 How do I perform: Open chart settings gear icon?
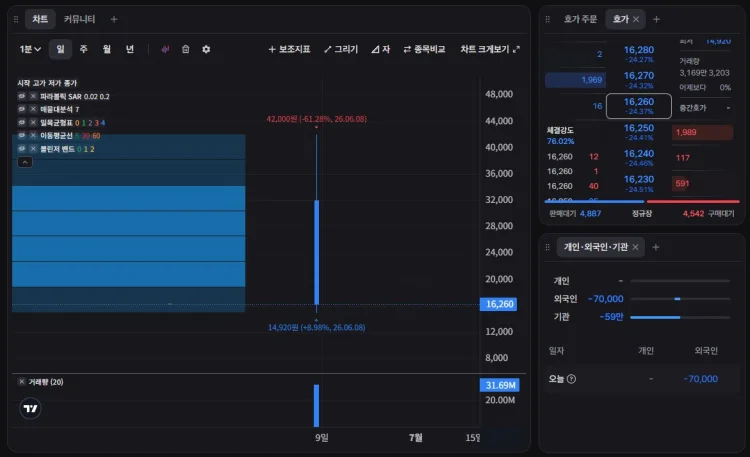[x=206, y=49]
